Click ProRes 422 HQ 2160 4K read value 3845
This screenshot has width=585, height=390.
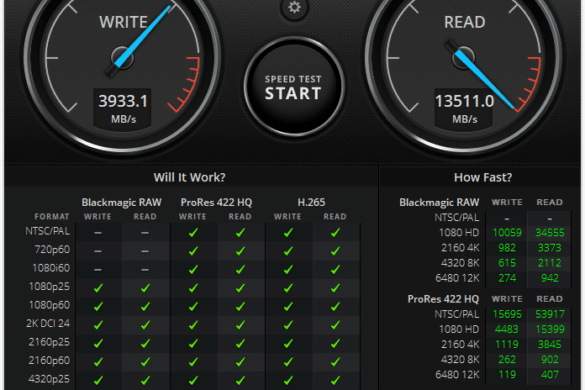[550, 344]
